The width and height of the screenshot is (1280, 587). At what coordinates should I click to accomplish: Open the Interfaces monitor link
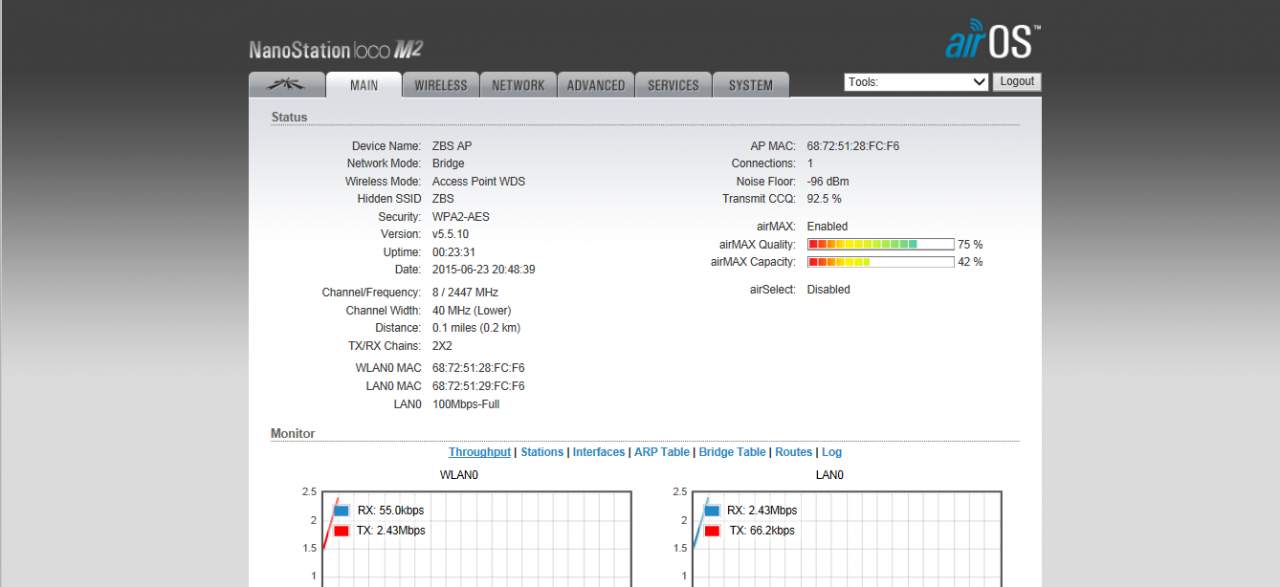pos(599,452)
